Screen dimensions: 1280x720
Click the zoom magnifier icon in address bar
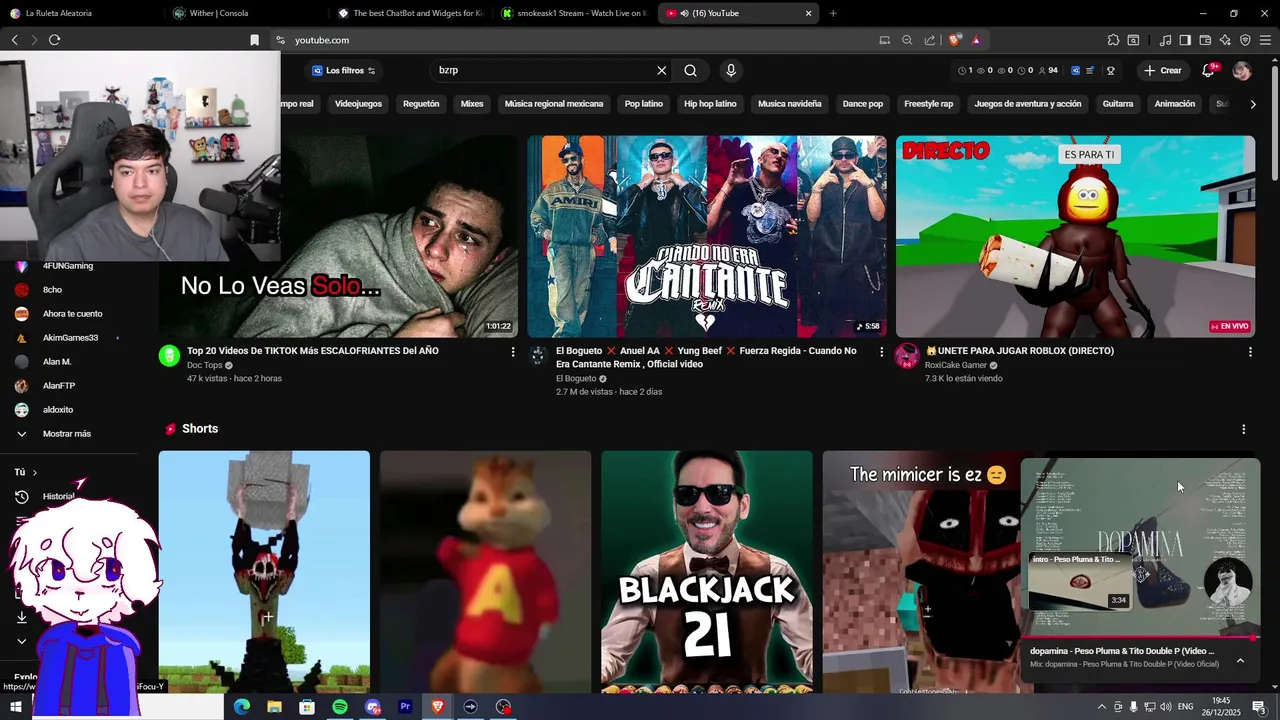click(x=907, y=40)
